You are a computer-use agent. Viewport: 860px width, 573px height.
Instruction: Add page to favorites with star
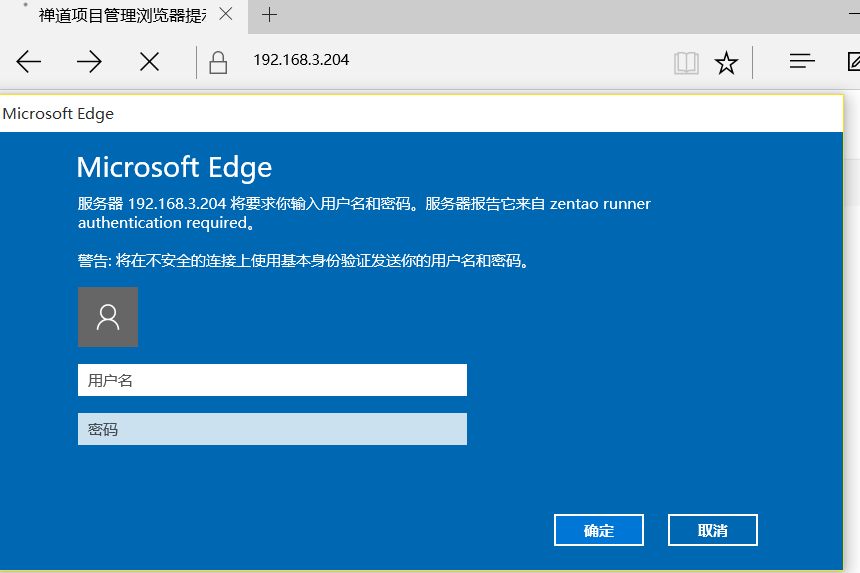coord(726,63)
